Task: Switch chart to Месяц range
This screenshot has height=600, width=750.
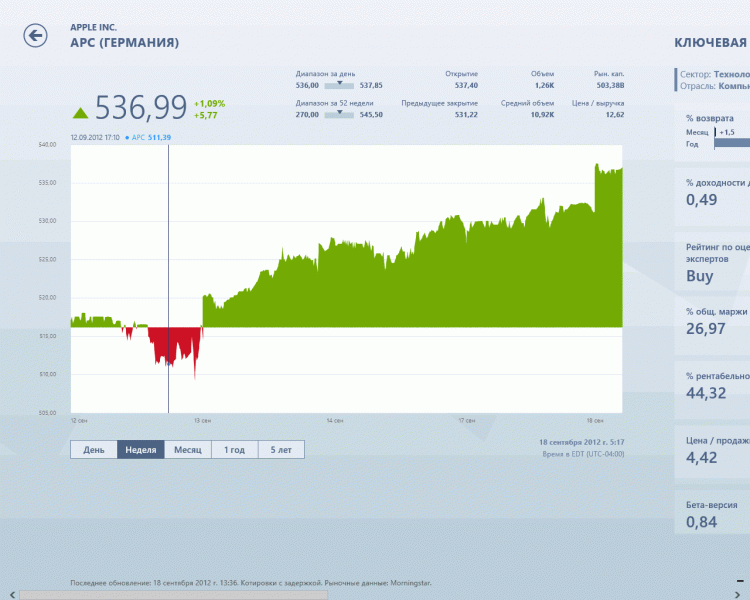Action: pyautogui.click(x=187, y=450)
